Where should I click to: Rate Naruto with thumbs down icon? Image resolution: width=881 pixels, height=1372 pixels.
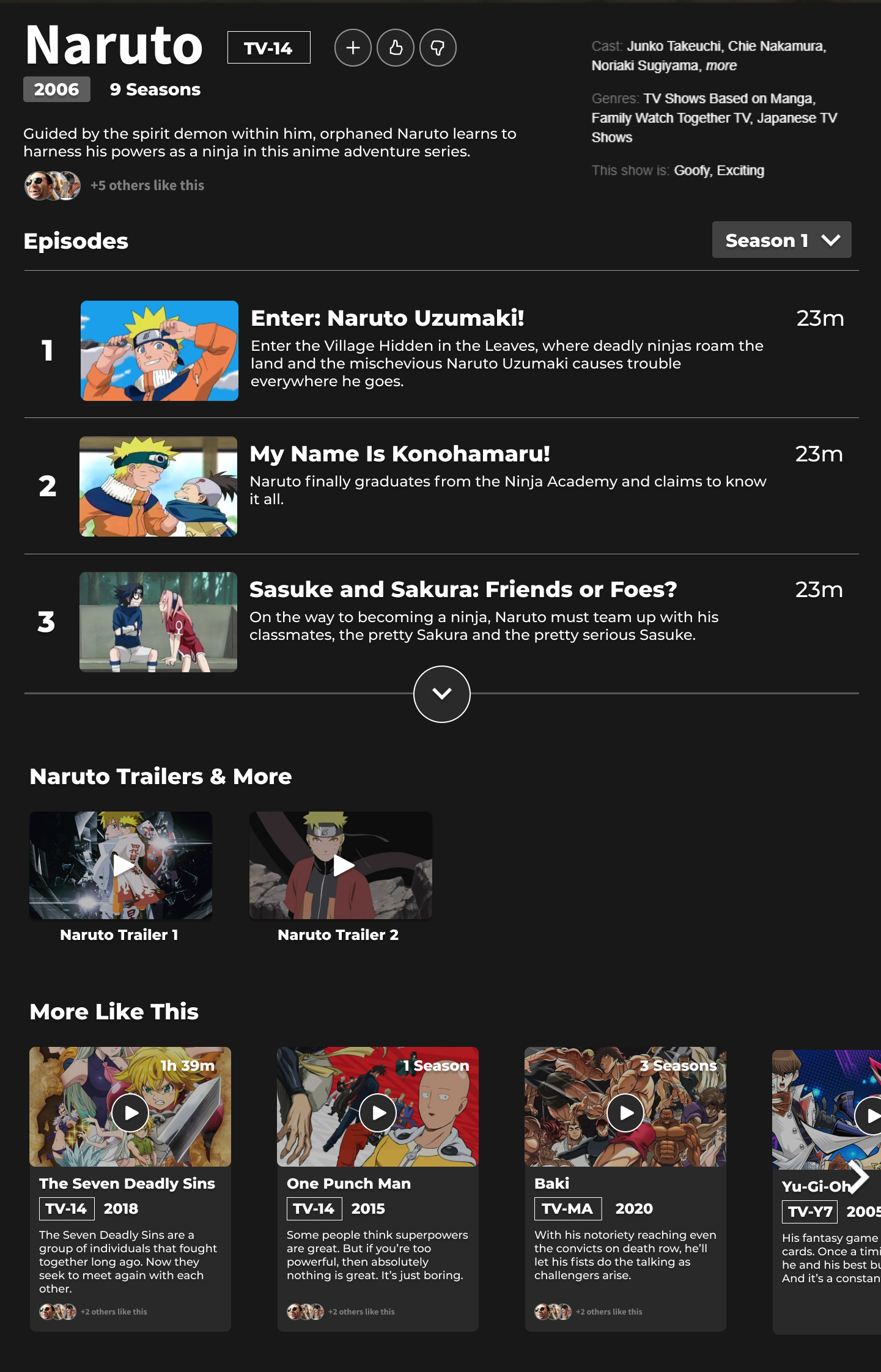pyautogui.click(x=438, y=48)
